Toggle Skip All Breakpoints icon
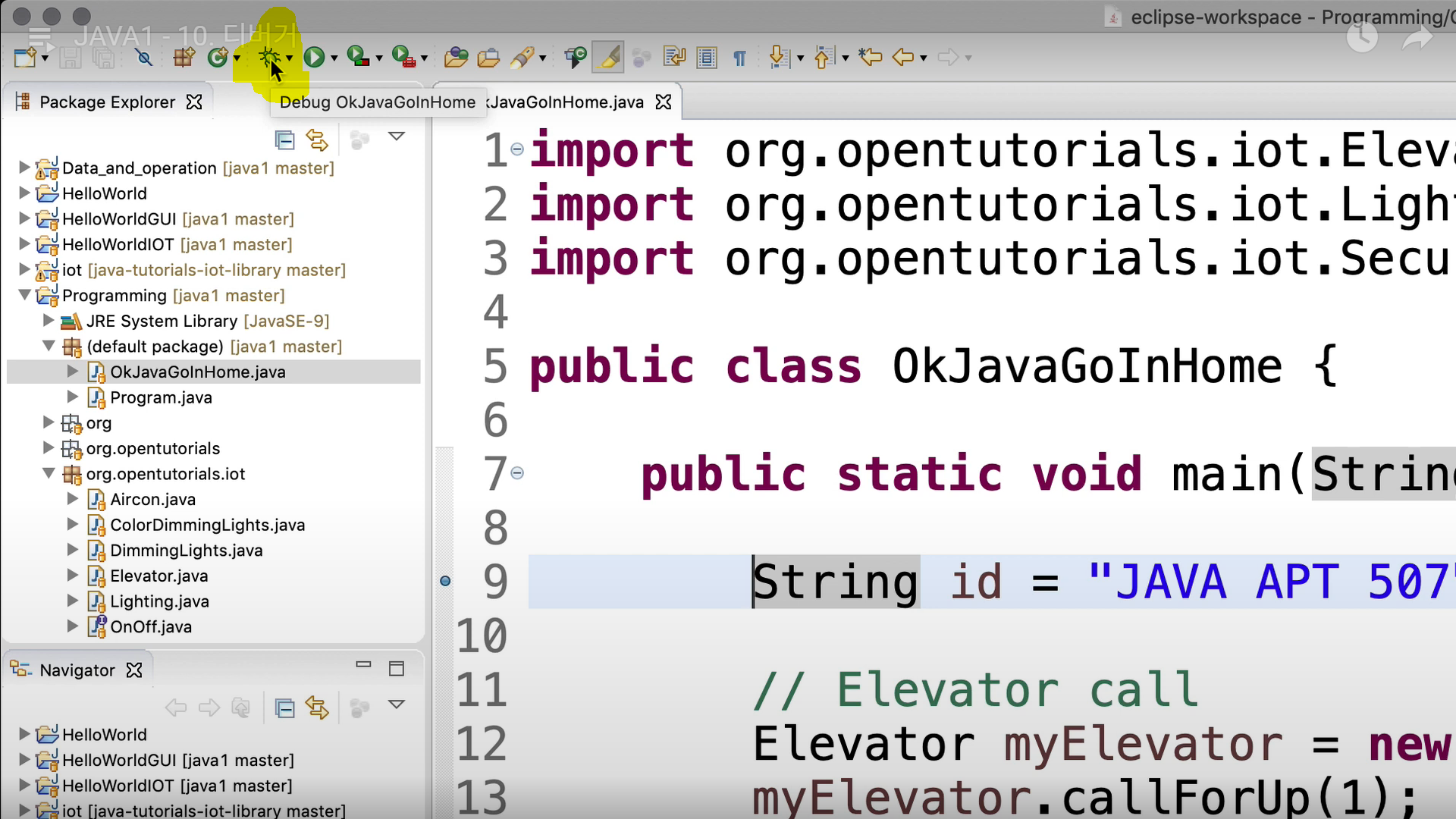 143,57
